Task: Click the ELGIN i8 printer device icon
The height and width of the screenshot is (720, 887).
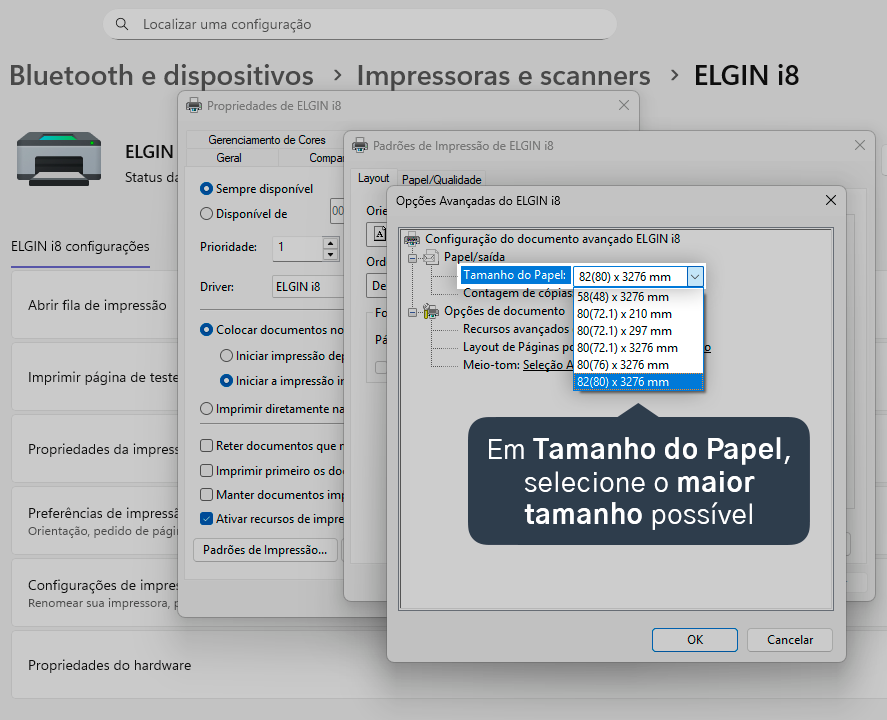Action: 59,159
